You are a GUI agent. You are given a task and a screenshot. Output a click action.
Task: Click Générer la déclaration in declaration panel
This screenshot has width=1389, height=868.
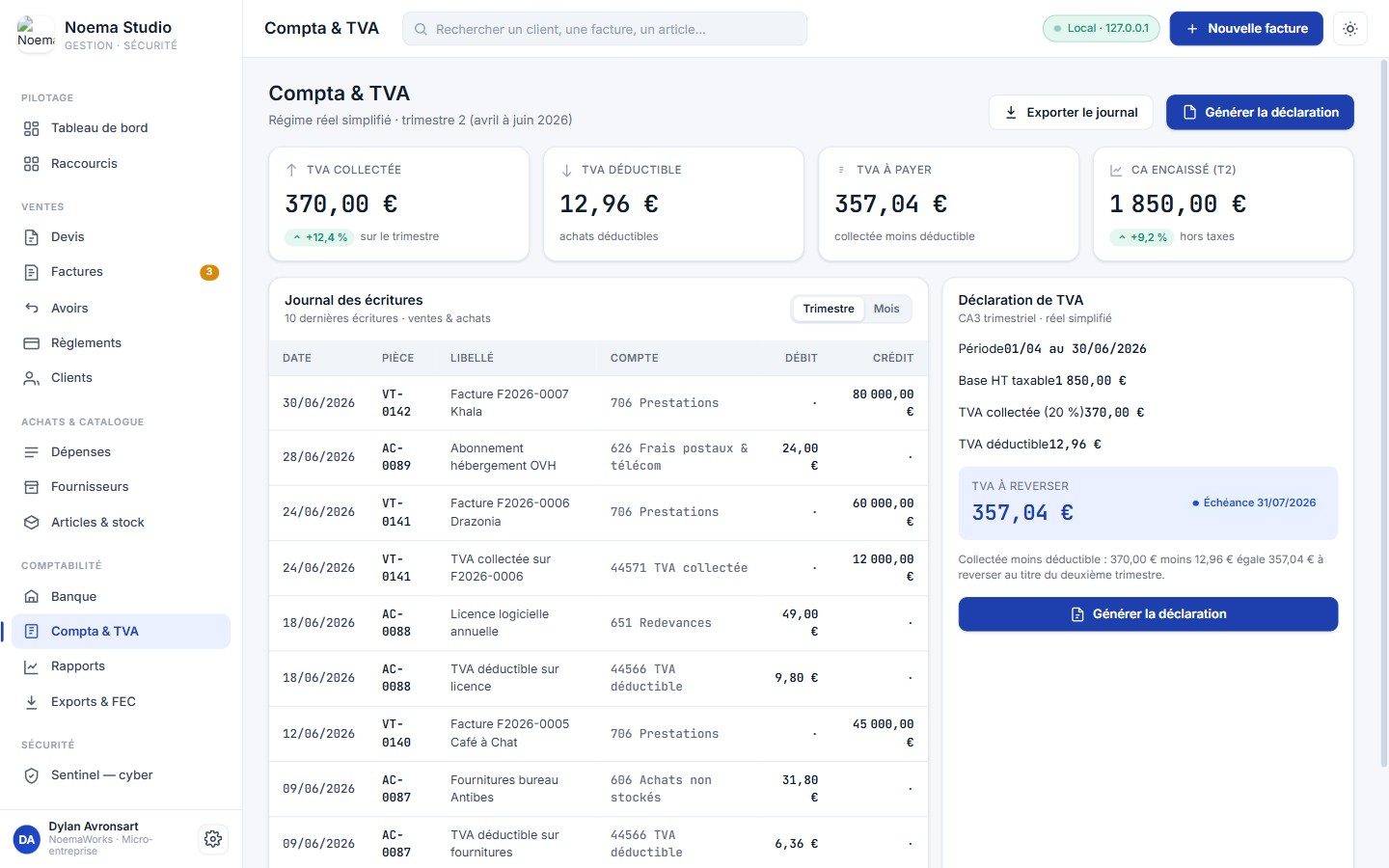pyautogui.click(x=1148, y=614)
